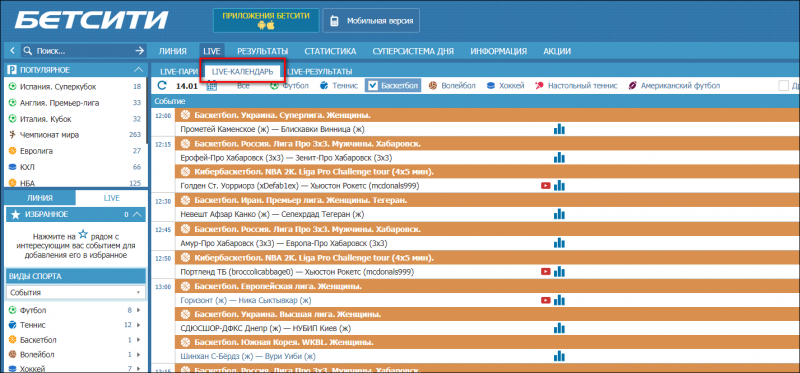Click the search arrow icon in the sidebar
Viewport: 800px width, 373px height.
pyautogui.click(x=139, y=51)
